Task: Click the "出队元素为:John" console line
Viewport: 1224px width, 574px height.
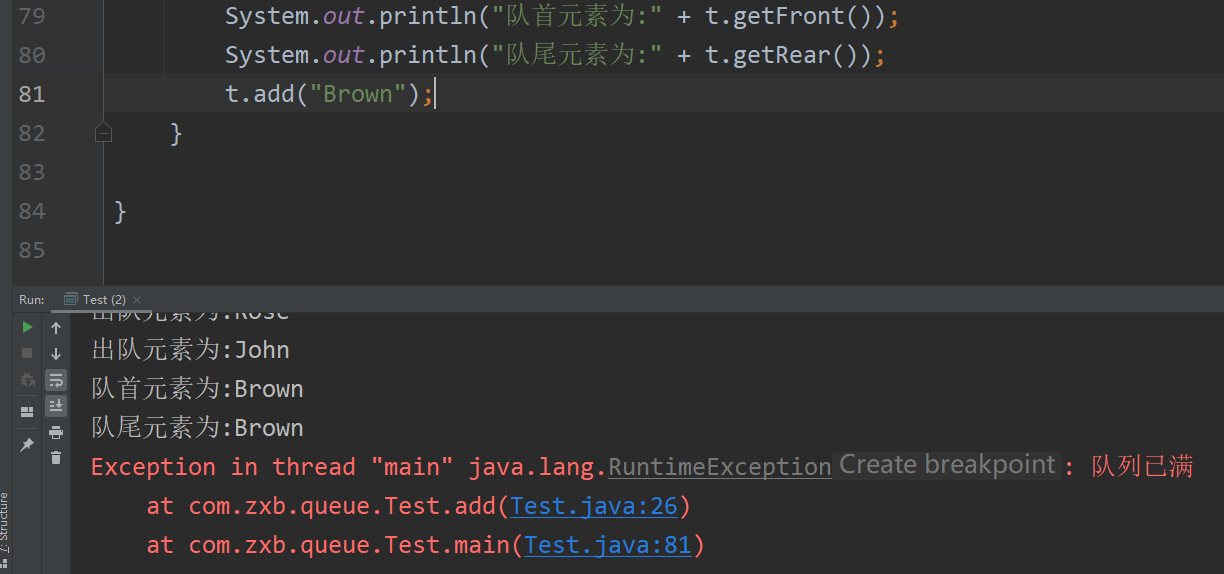Action: (x=191, y=350)
